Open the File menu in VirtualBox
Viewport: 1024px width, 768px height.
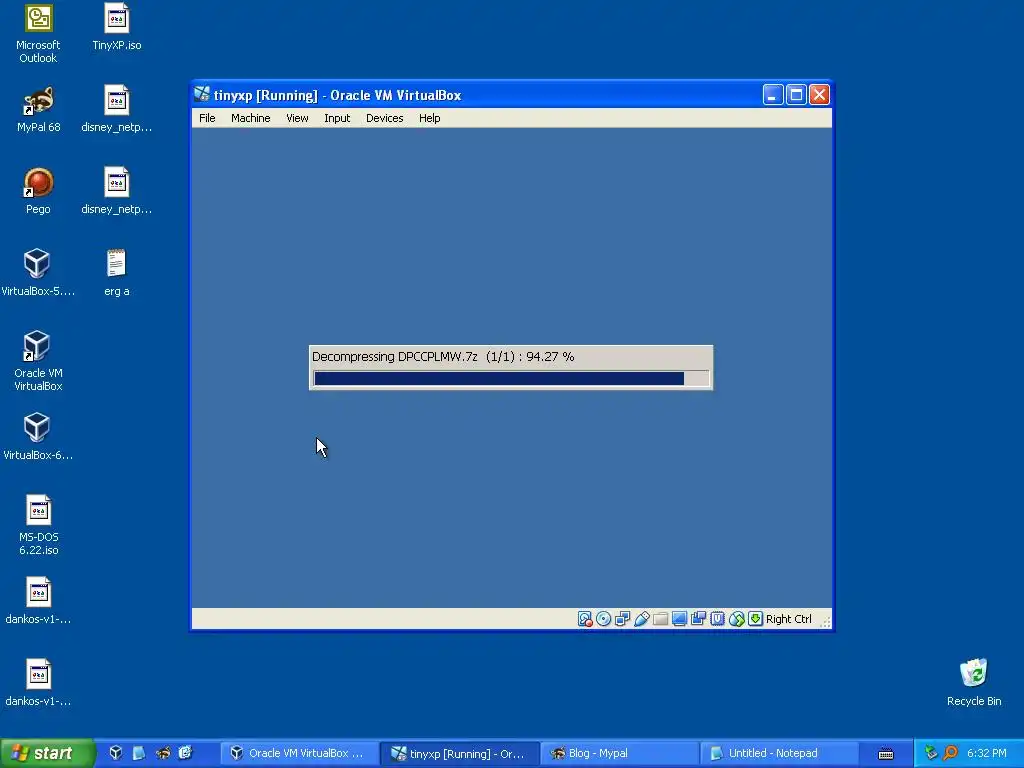(x=207, y=118)
